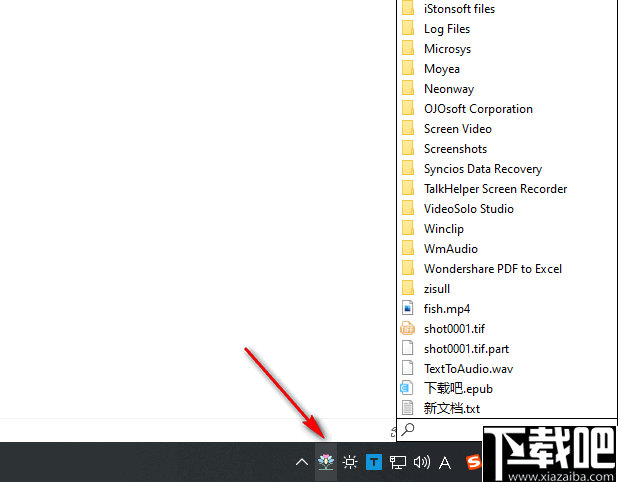Open the iStonsoft files folder
The width and height of the screenshot is (618, 482).
[x=459, y=9]
